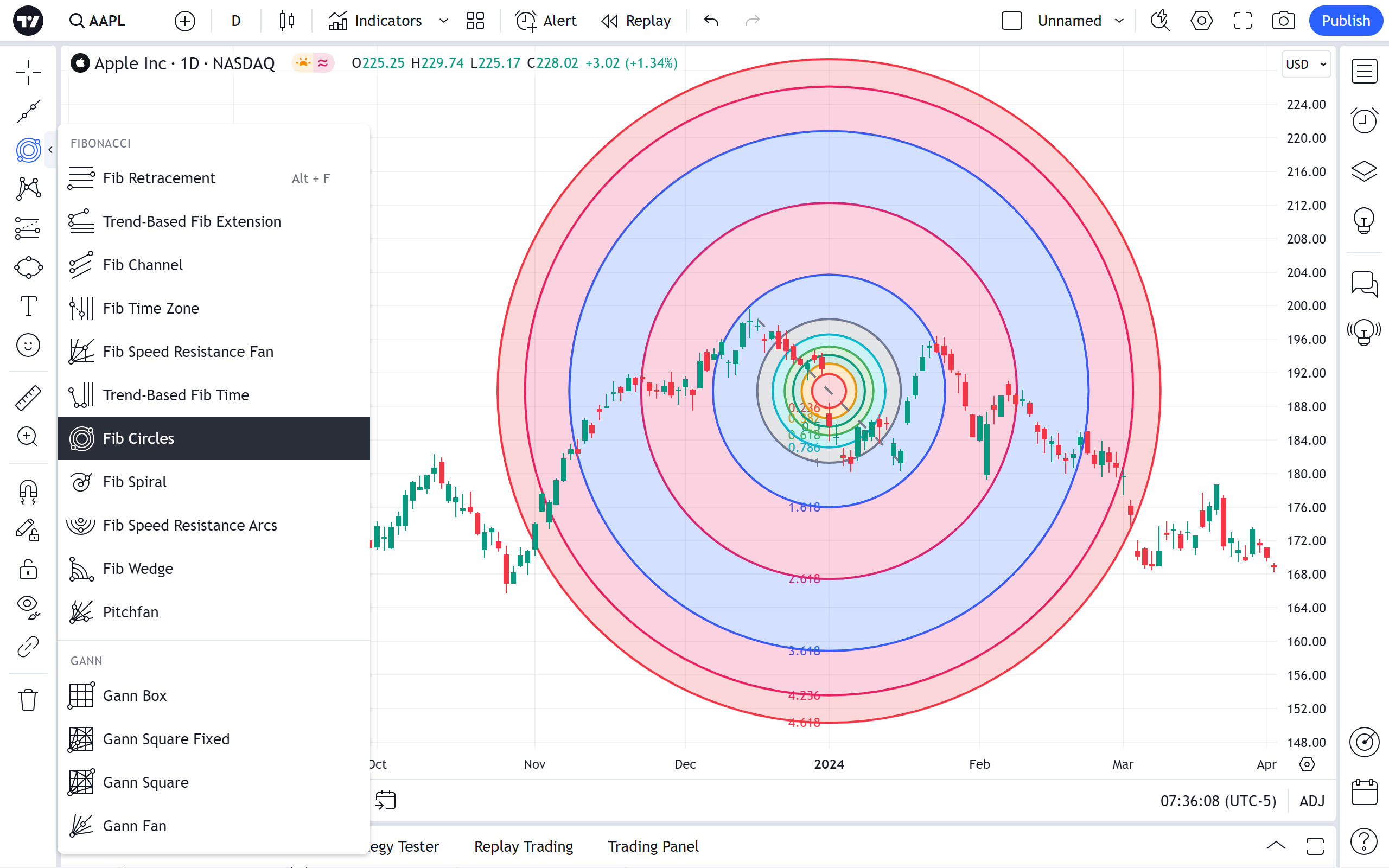Click the trash remove objects icon
Screen dimensions: 1389x868
click(28, 700)
